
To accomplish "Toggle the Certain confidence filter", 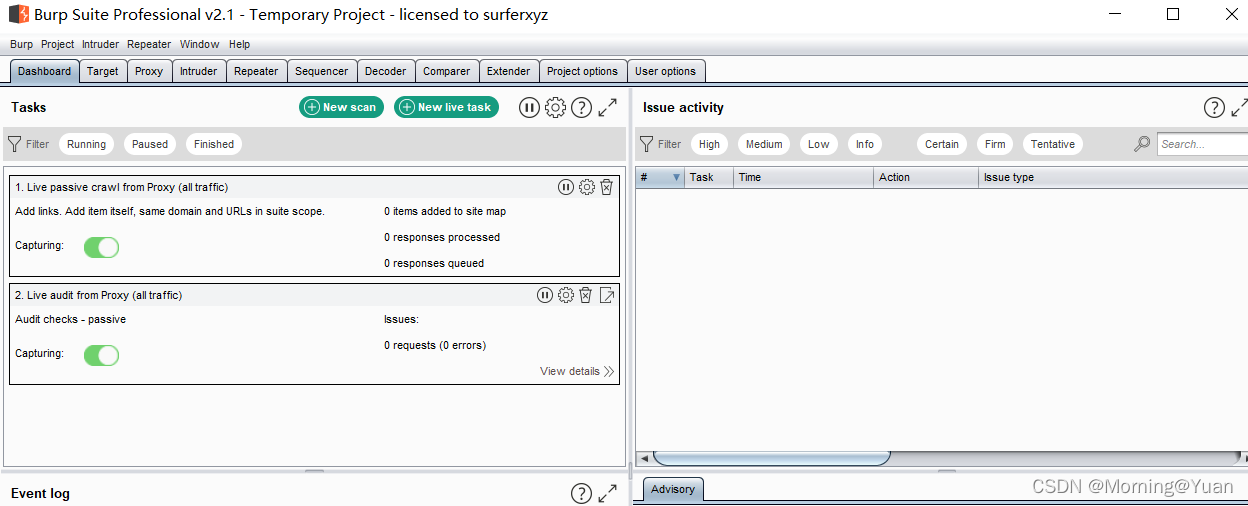I will [x=942, y=144].
